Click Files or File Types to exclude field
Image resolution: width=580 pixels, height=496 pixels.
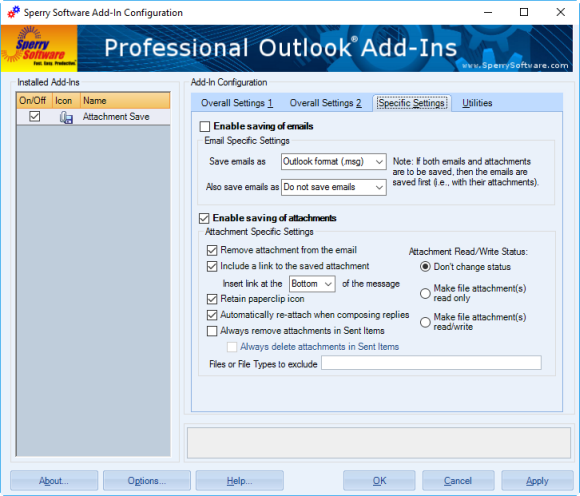[431, 362]
